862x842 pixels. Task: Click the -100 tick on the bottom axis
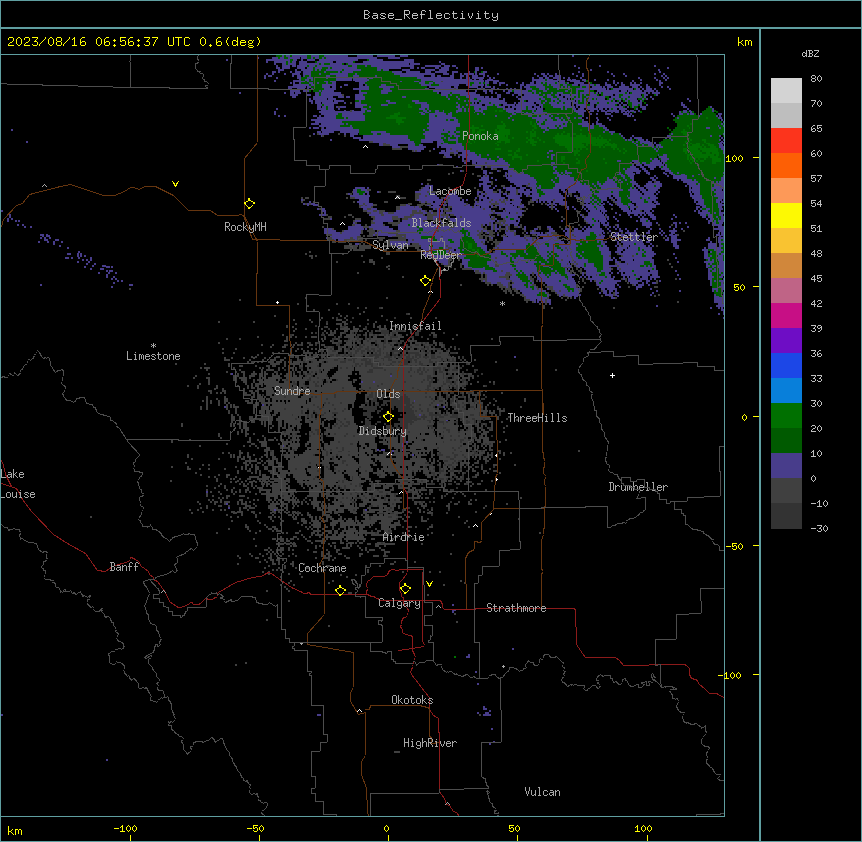click(125, 828)
